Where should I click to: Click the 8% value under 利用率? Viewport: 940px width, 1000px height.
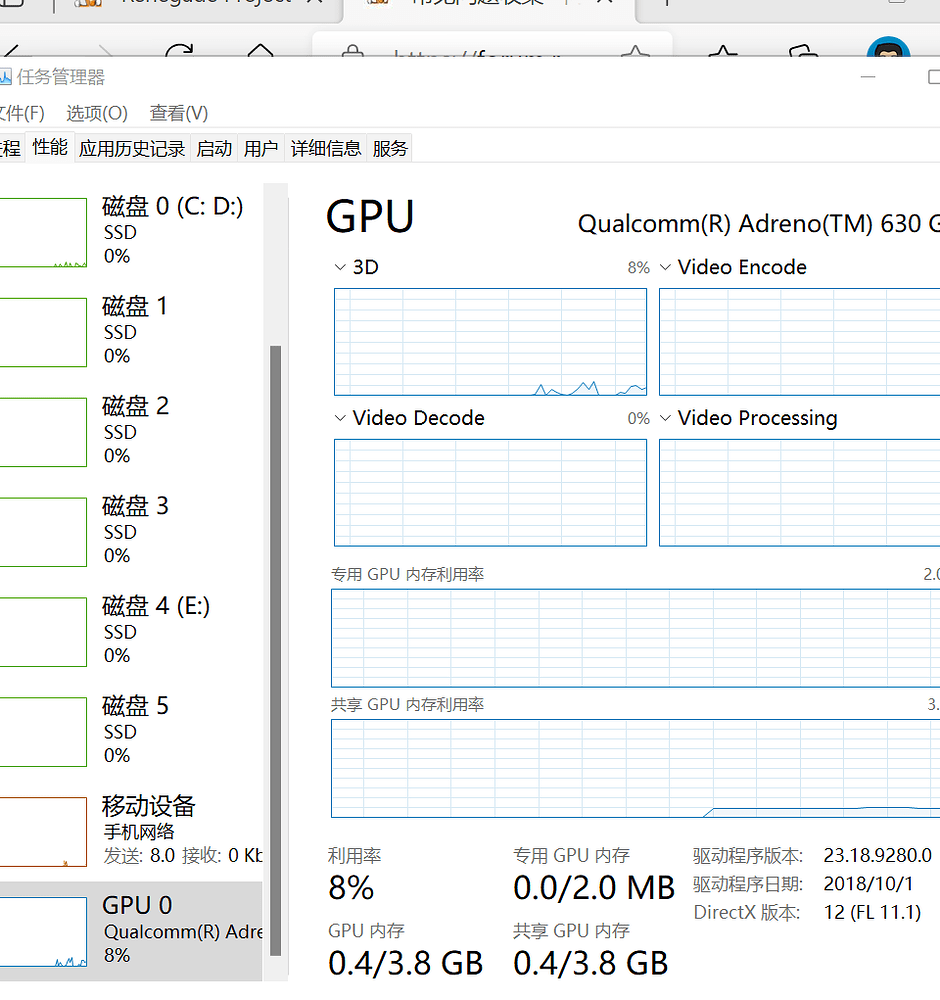(x=351, y=888)
